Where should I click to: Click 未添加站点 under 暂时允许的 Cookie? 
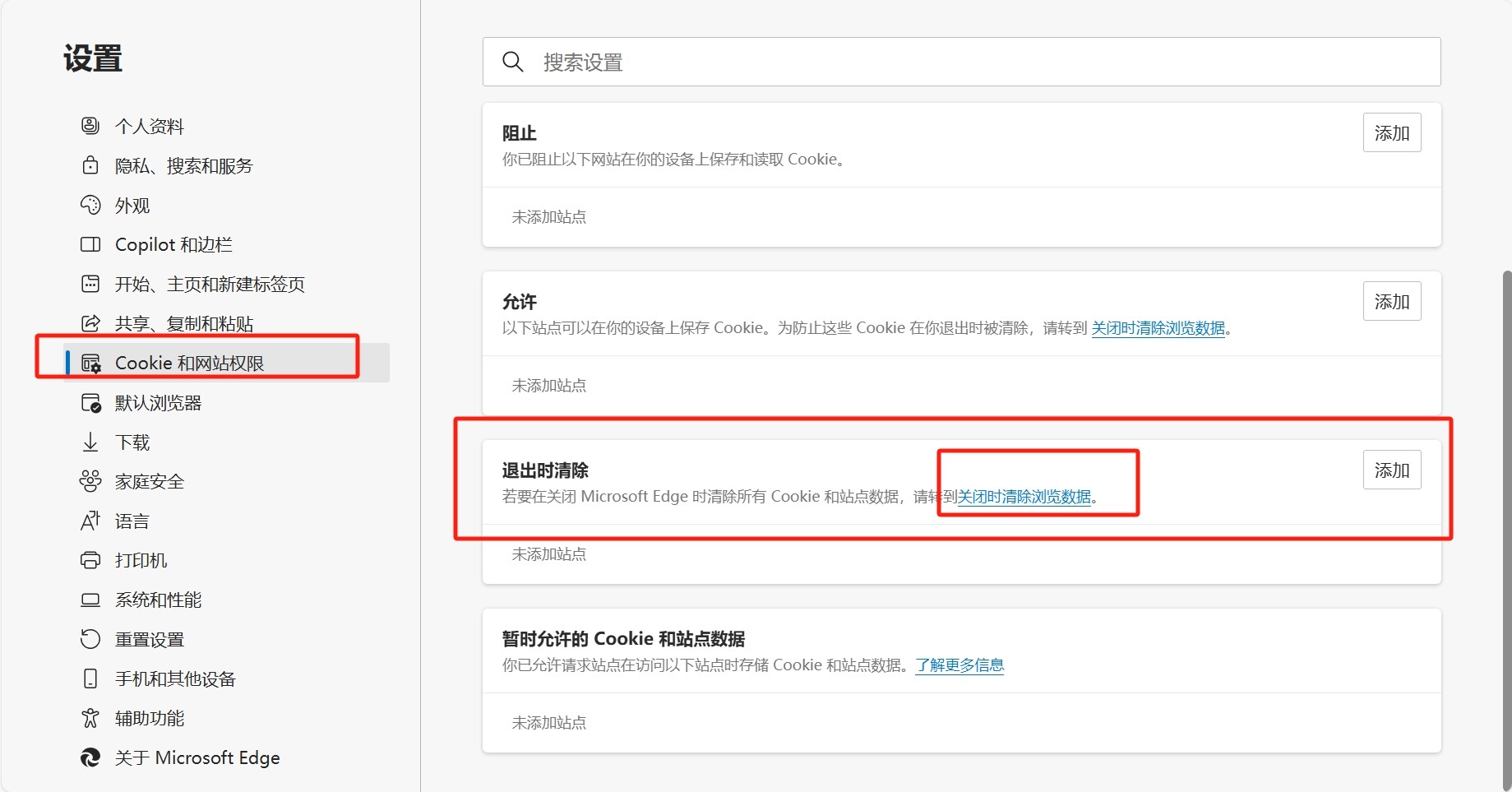pyautogui.click(x=549, y=723)
